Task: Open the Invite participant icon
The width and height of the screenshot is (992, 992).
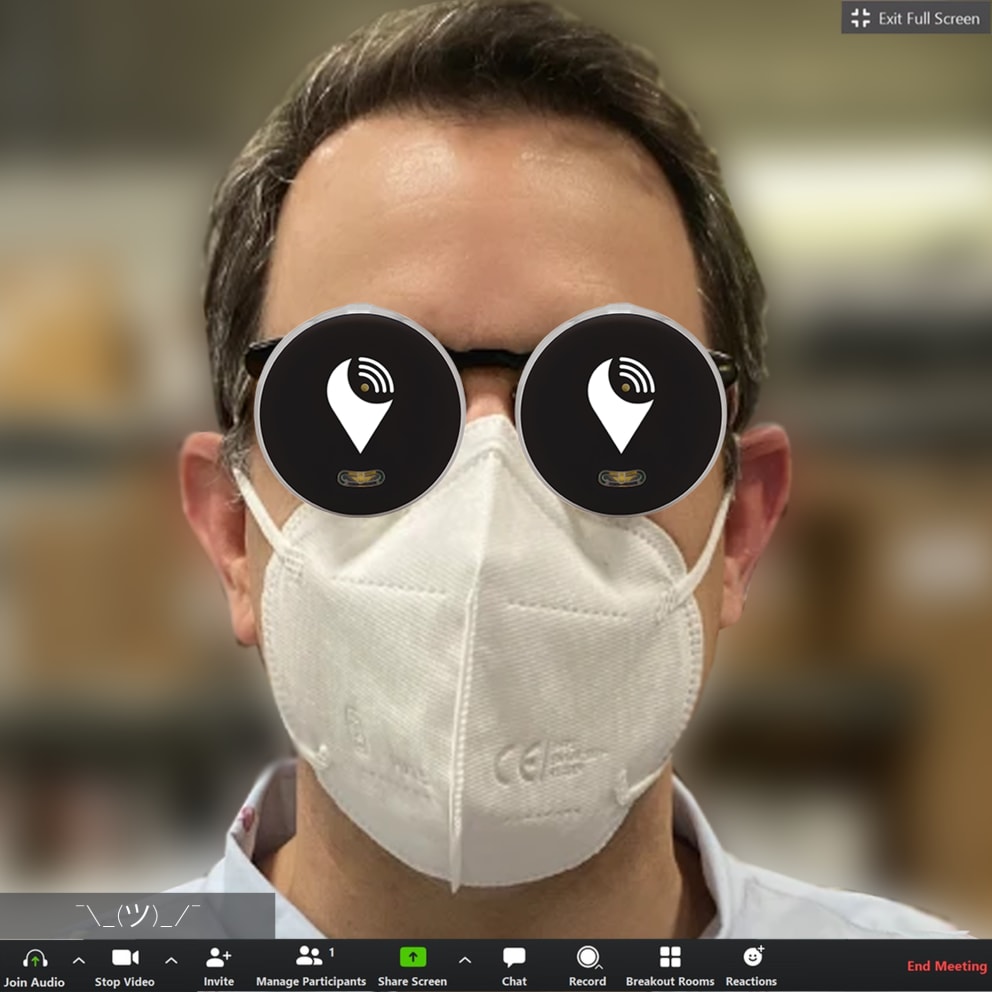Action: point(218,957)
